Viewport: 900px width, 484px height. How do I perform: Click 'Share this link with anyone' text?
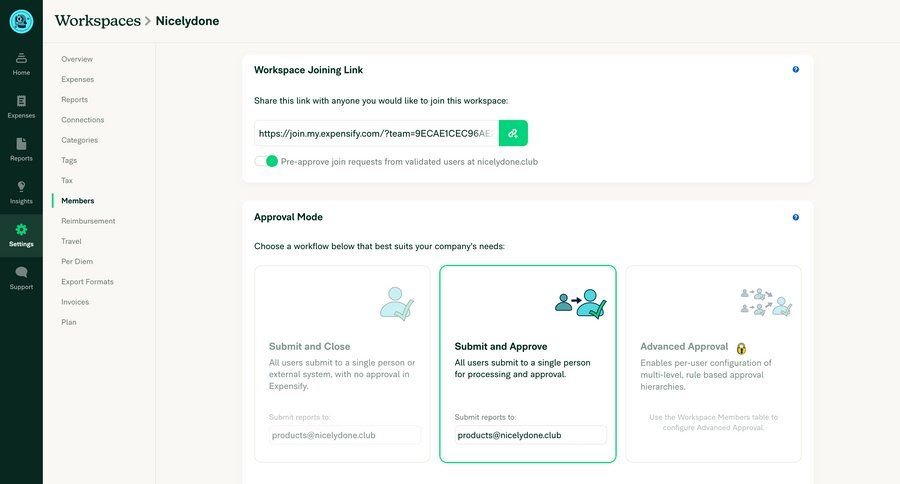click(381, 100)
